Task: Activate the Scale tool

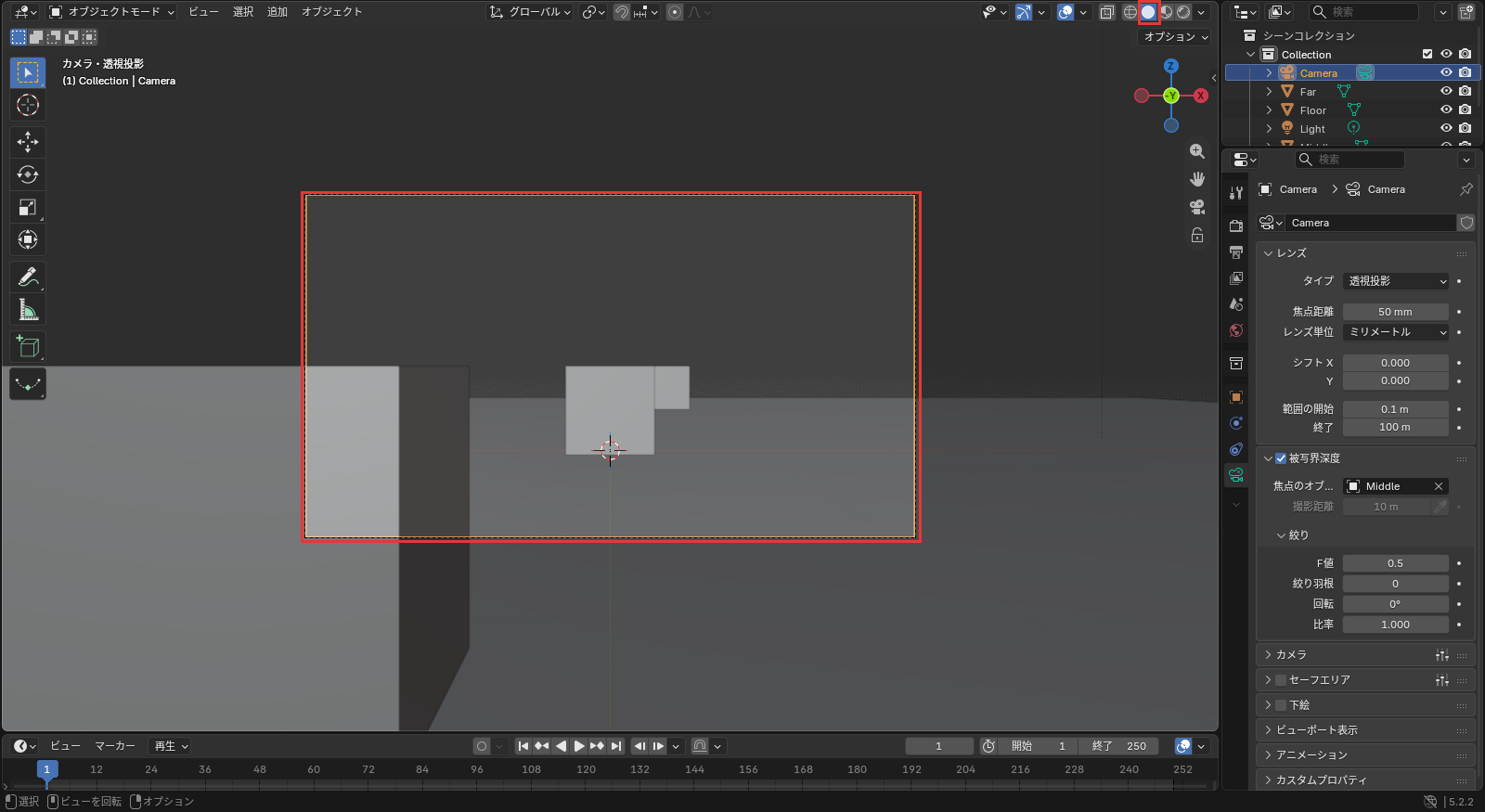Action: pos(28,207)
